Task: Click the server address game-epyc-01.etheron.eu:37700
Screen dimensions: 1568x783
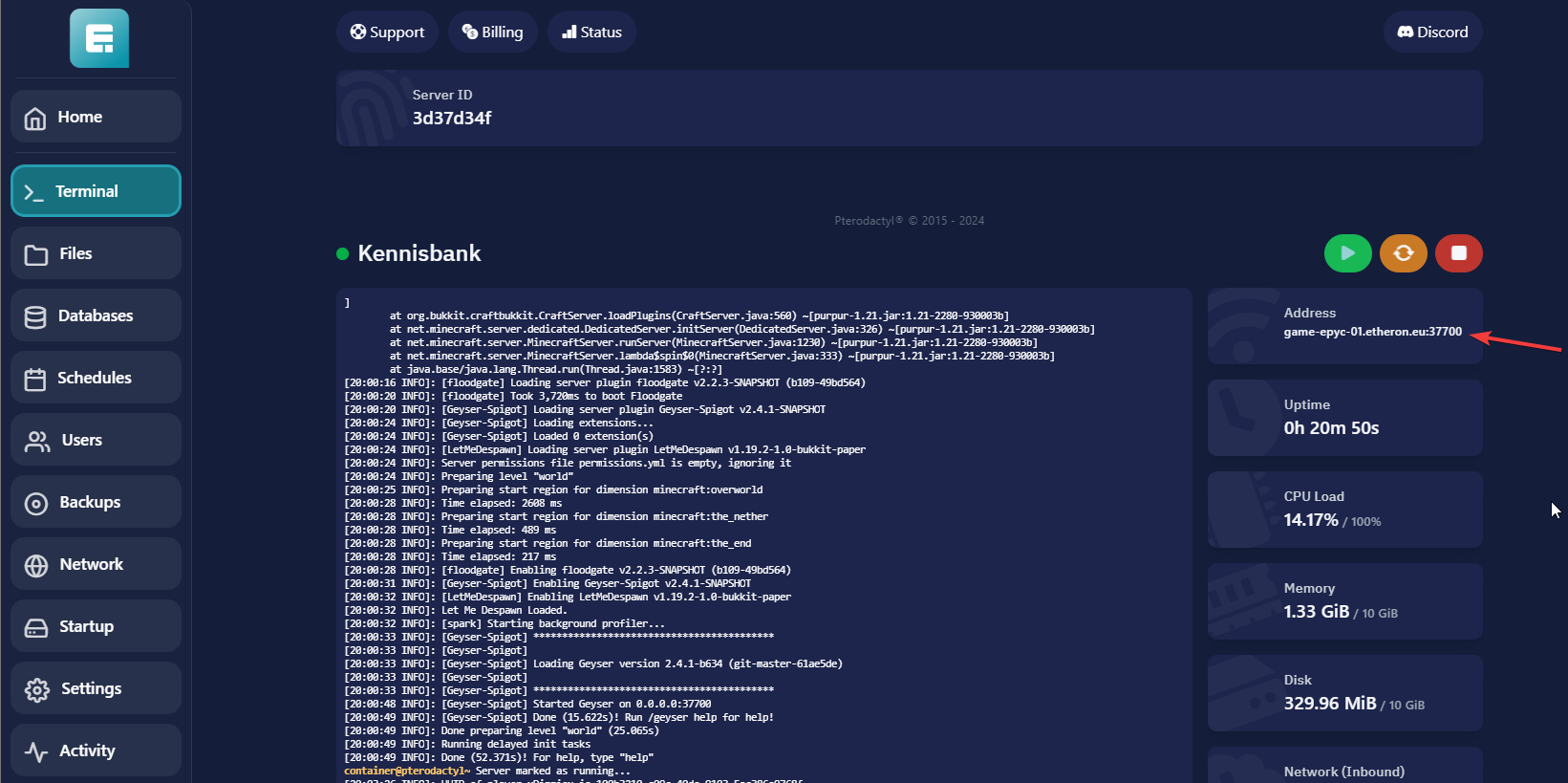Action: pos(1372,332)
